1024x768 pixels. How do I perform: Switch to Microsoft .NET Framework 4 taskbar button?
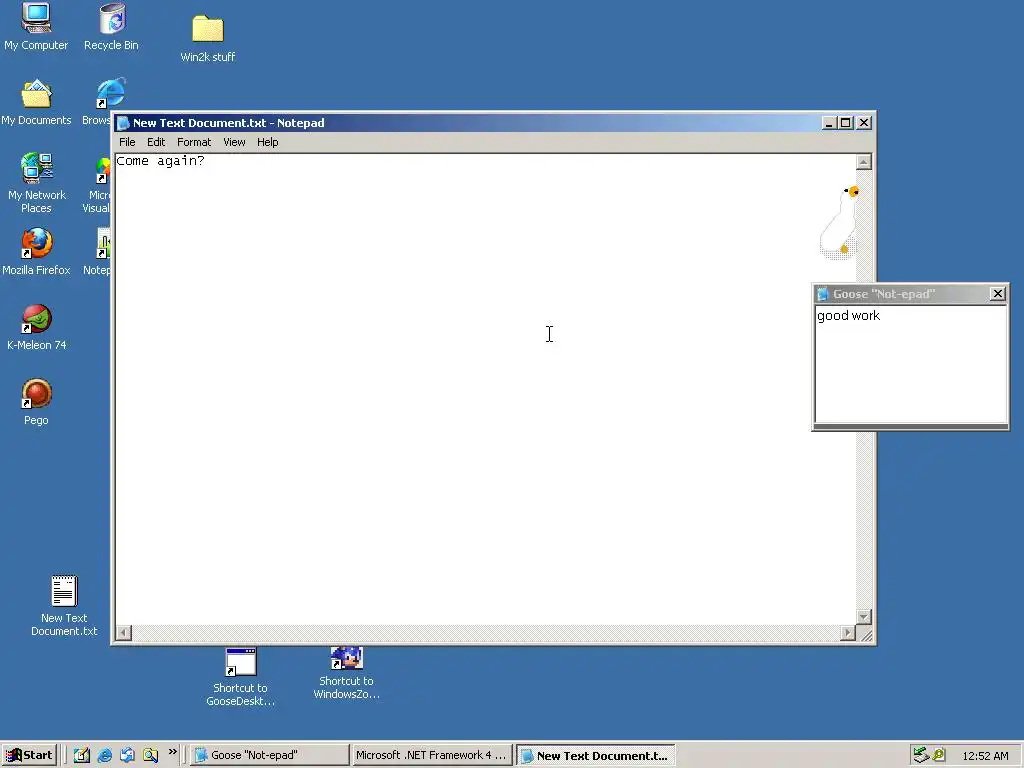[x=432, y=755]
